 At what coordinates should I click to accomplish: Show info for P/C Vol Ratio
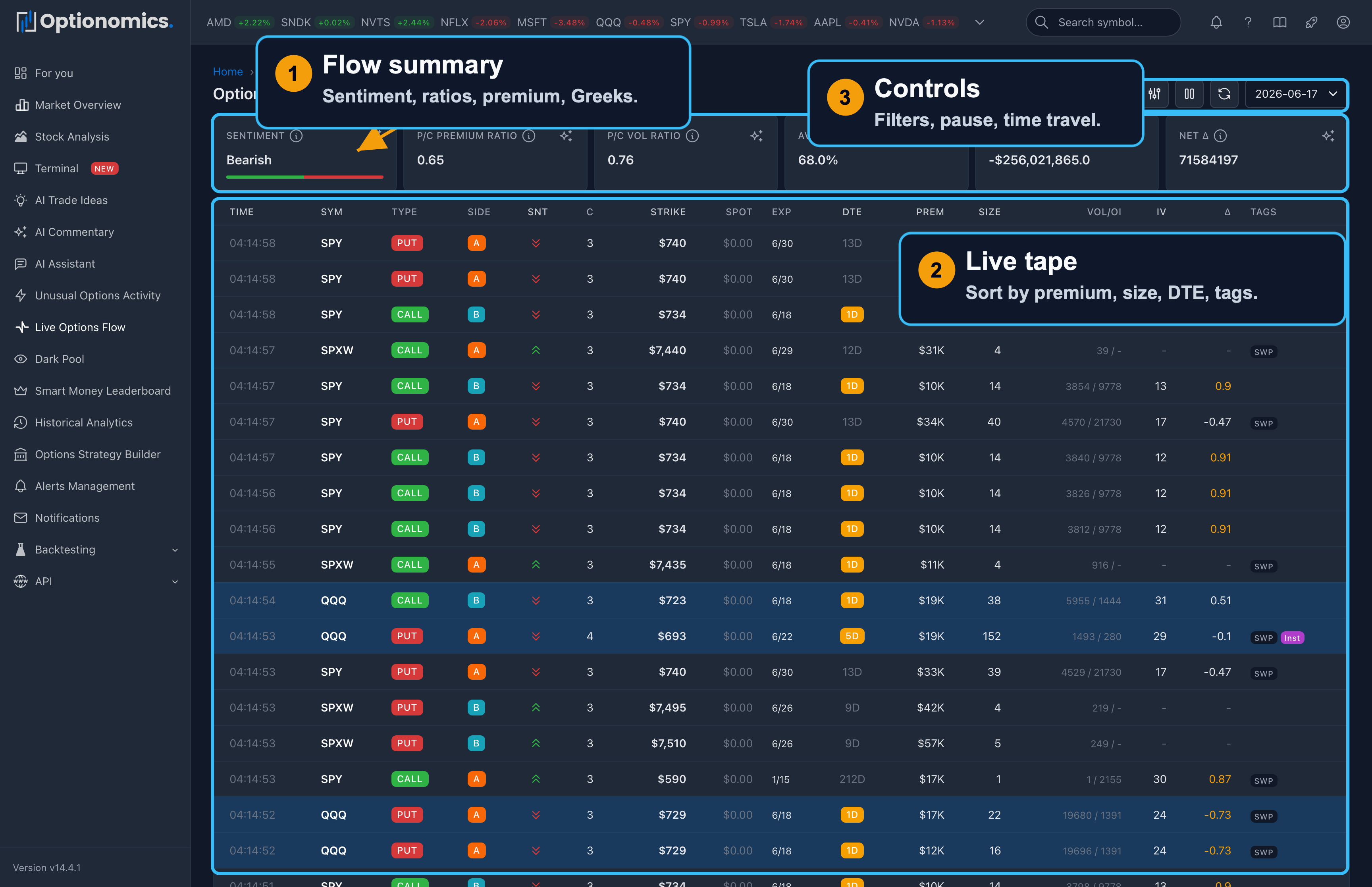[693, 136]
